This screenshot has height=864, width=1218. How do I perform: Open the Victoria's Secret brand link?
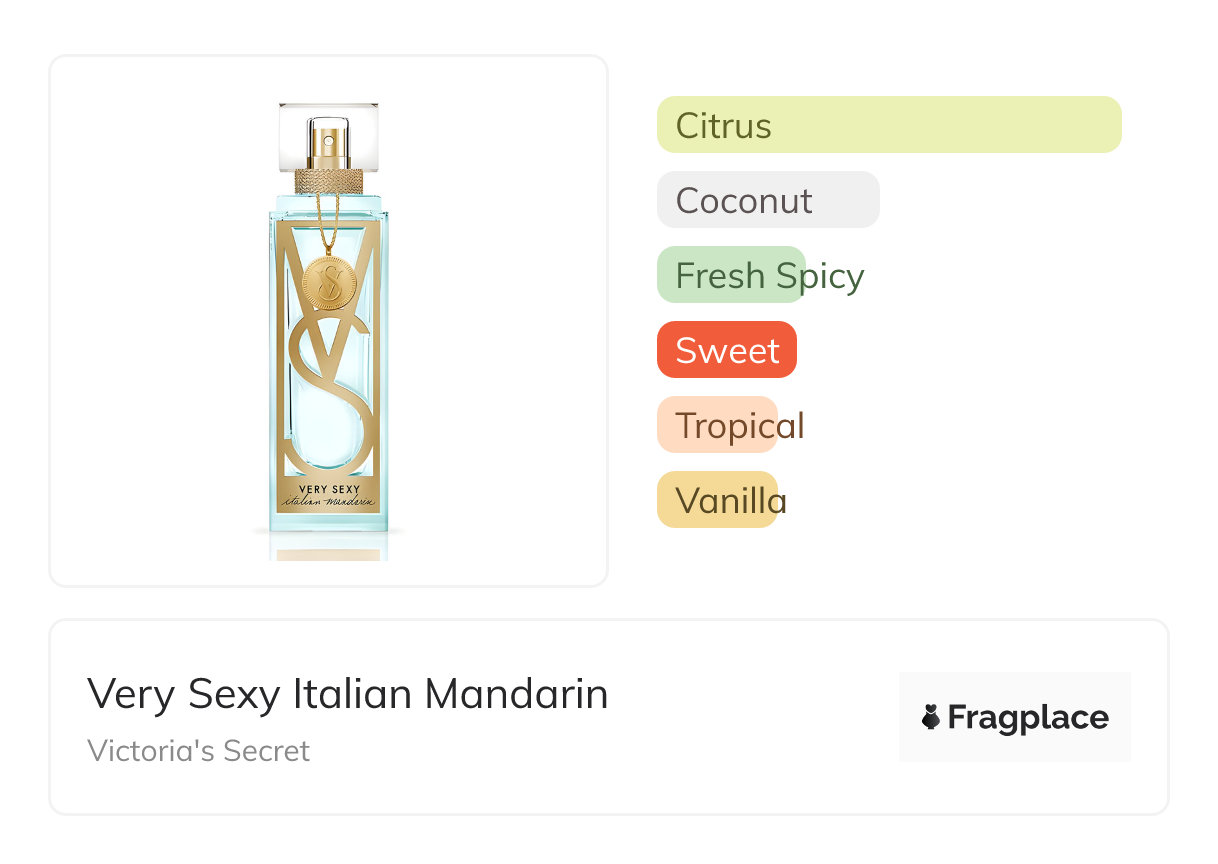[x=198, y=751]
